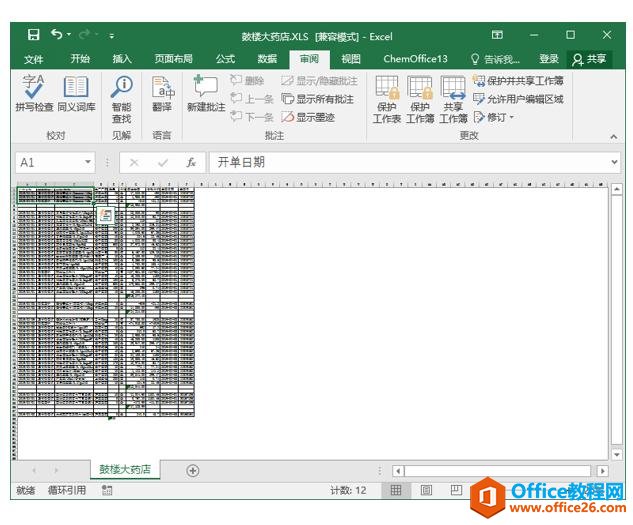Undo the last action
This screenshot has height=525, width=633.
(57, 35)
